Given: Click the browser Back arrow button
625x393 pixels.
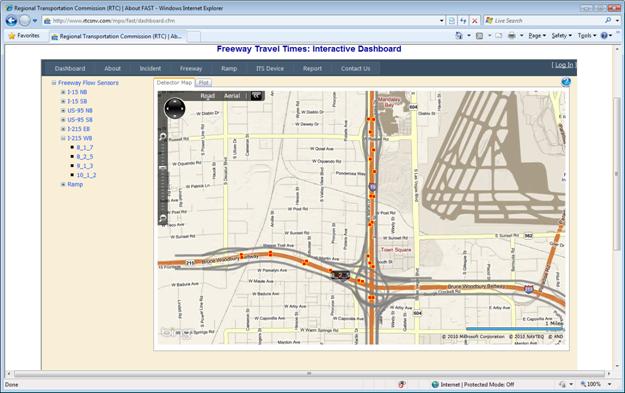Looking at the screenshot, I should (12, 20).
